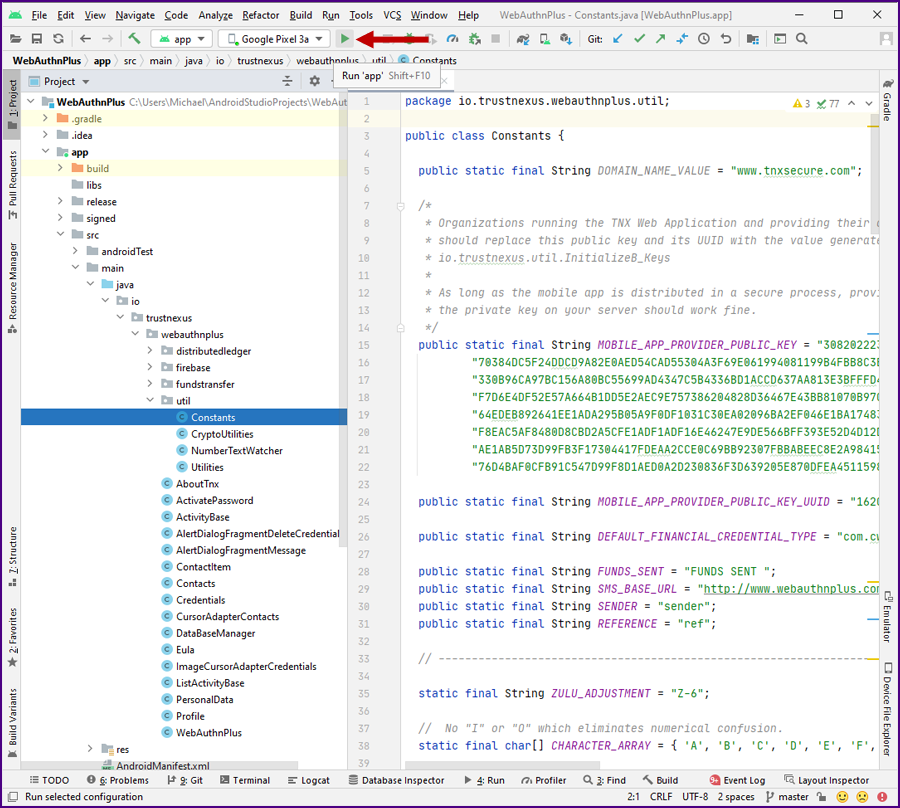Open the Terminal tool window tab
This screenshot has height=808, width=900.
tap(243, 780)
